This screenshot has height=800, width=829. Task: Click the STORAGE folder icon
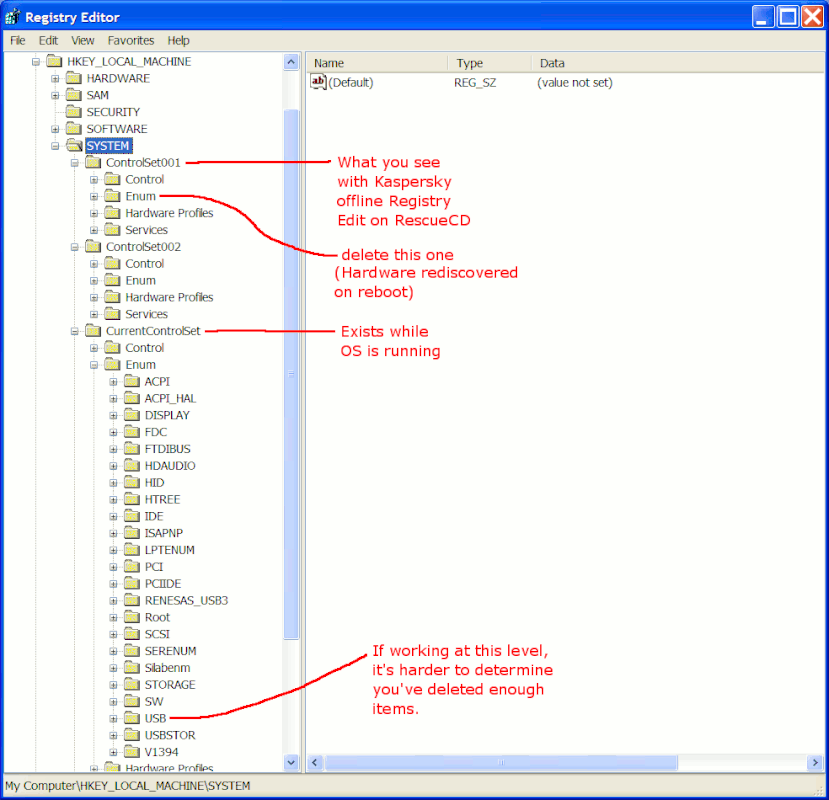coord(132,685)
